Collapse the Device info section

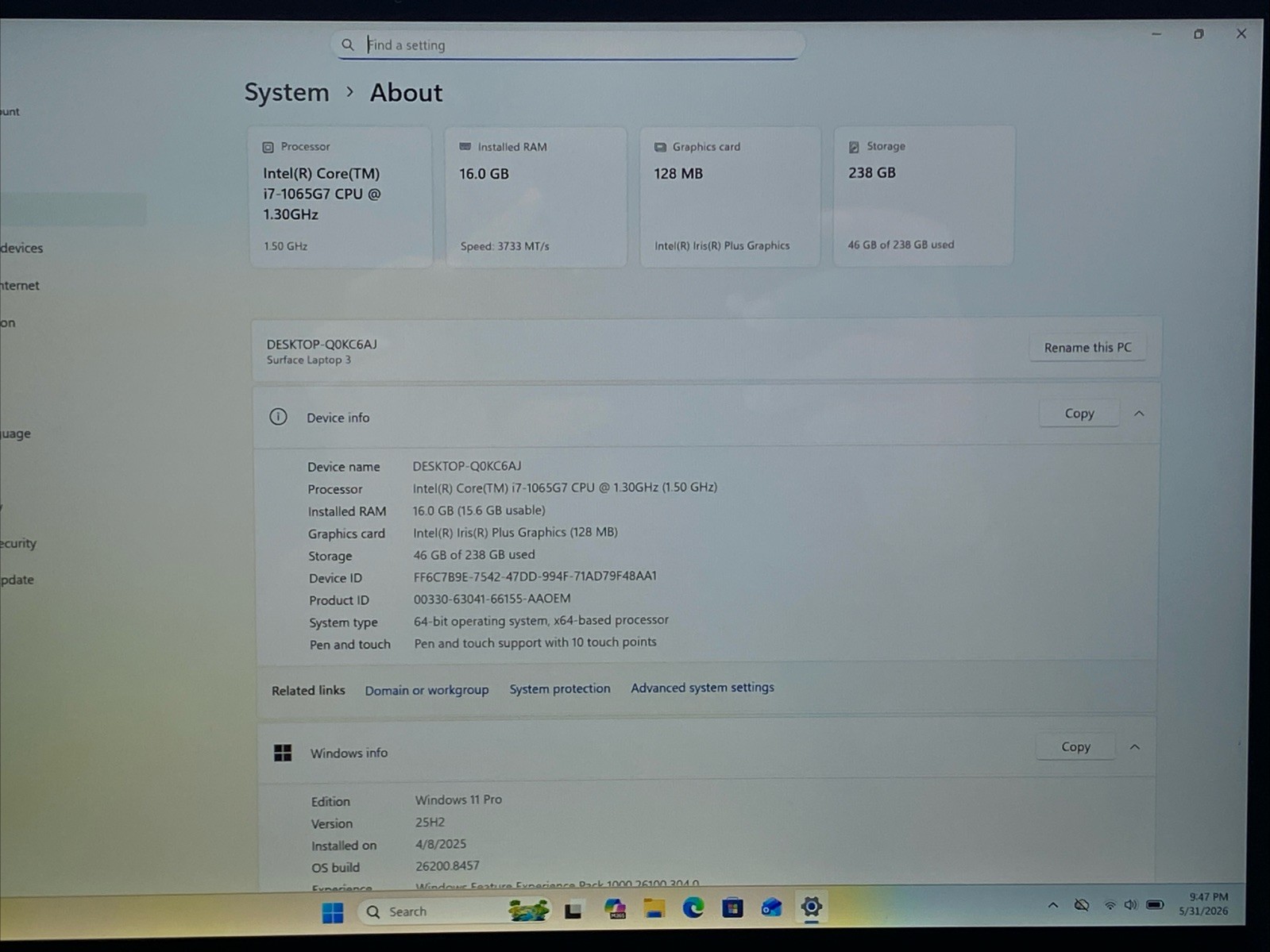[1139, 414]
